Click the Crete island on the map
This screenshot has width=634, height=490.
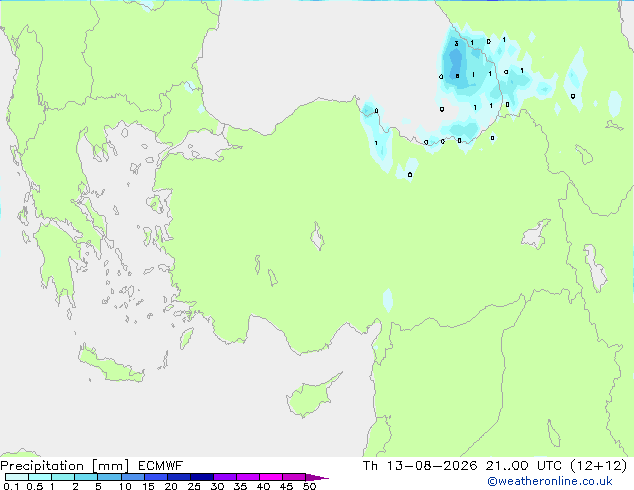pyautogui.click(x=110, y=366)
